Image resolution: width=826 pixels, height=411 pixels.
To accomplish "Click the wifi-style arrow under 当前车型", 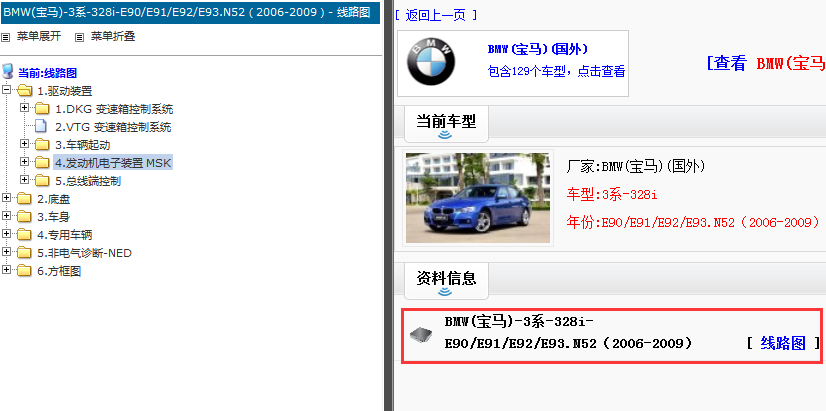I will click(446, 135).
